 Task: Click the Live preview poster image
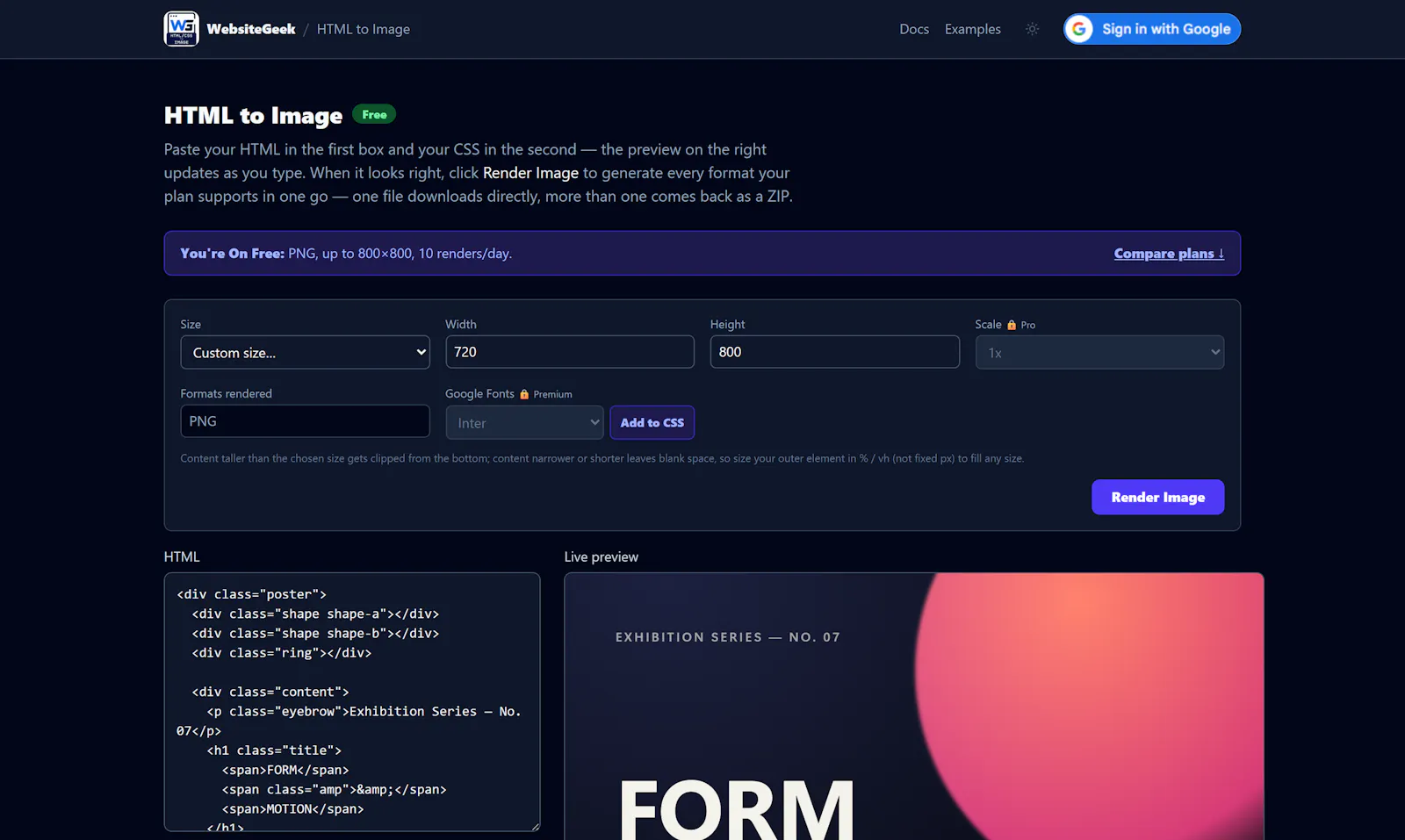(914, 707)
